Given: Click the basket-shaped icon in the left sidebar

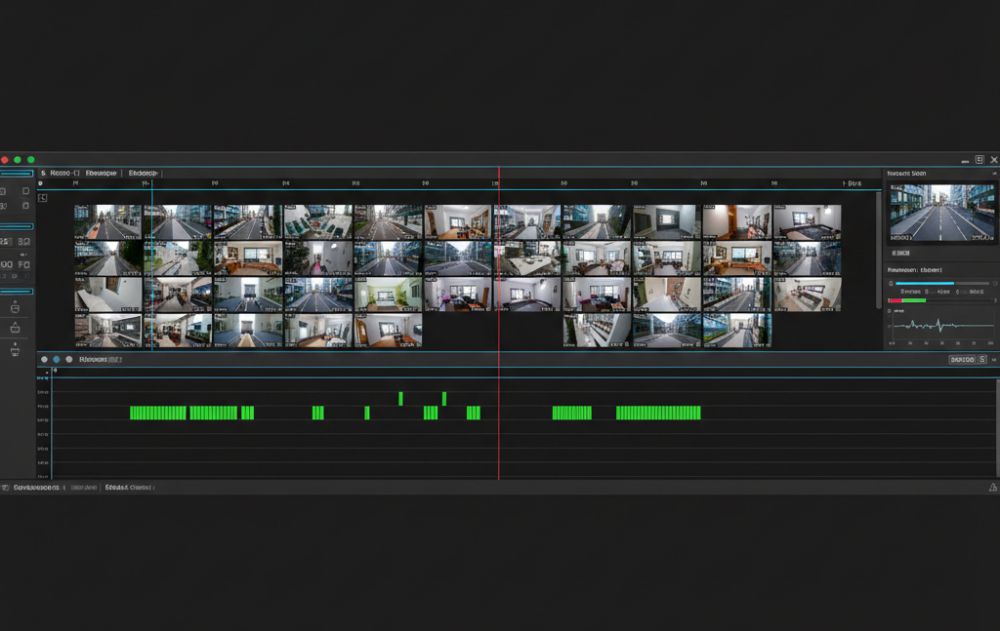Looking at the screenshot, I should [15, 328].
